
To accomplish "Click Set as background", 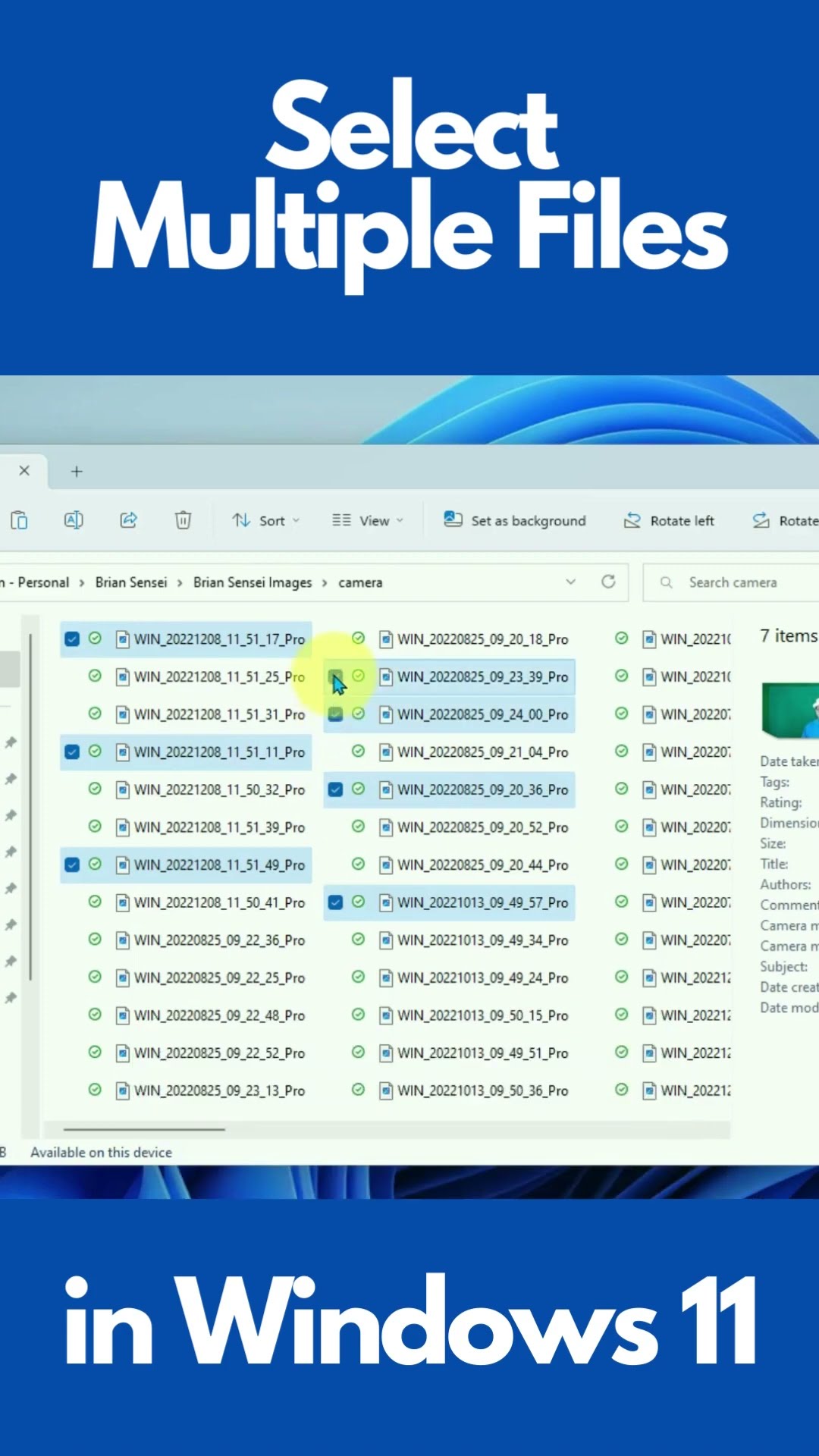I will tap(515, 521).
